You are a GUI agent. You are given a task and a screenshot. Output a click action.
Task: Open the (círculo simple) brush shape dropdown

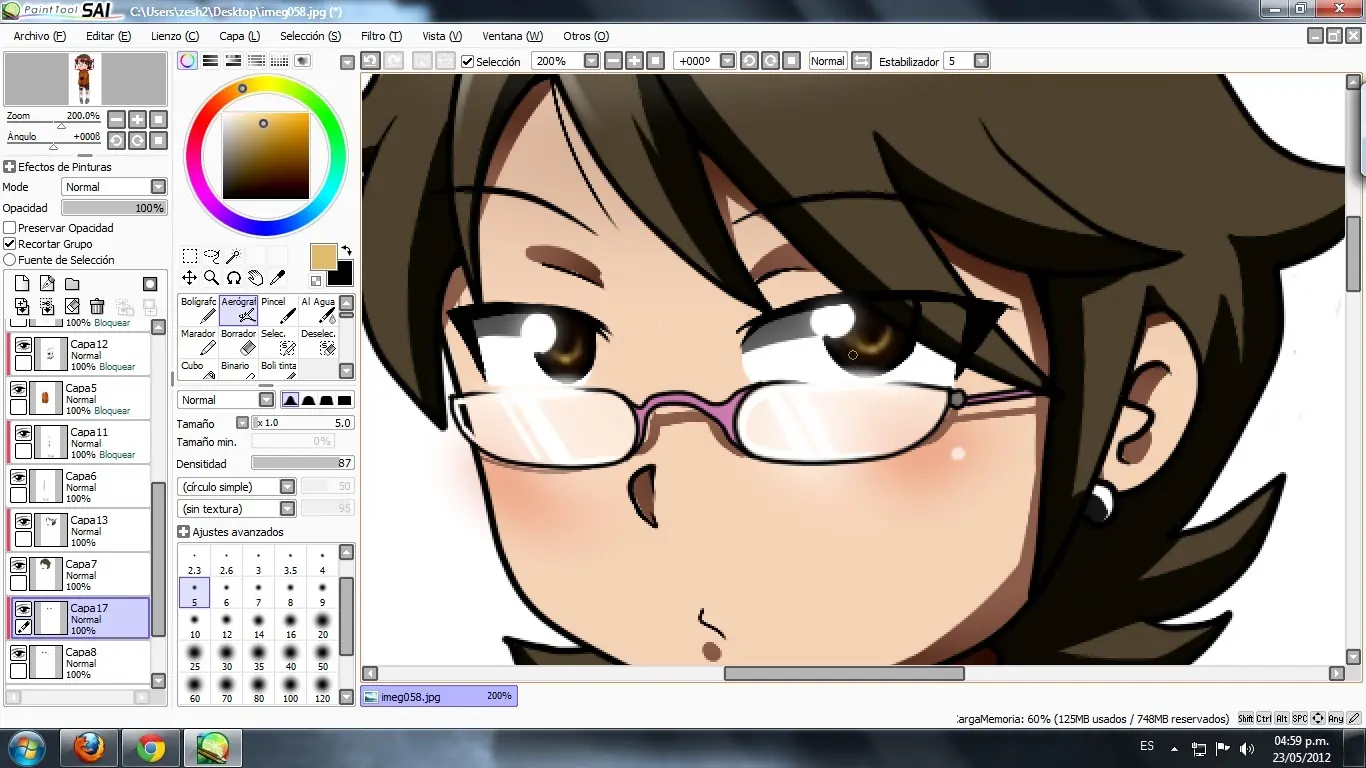237,487
